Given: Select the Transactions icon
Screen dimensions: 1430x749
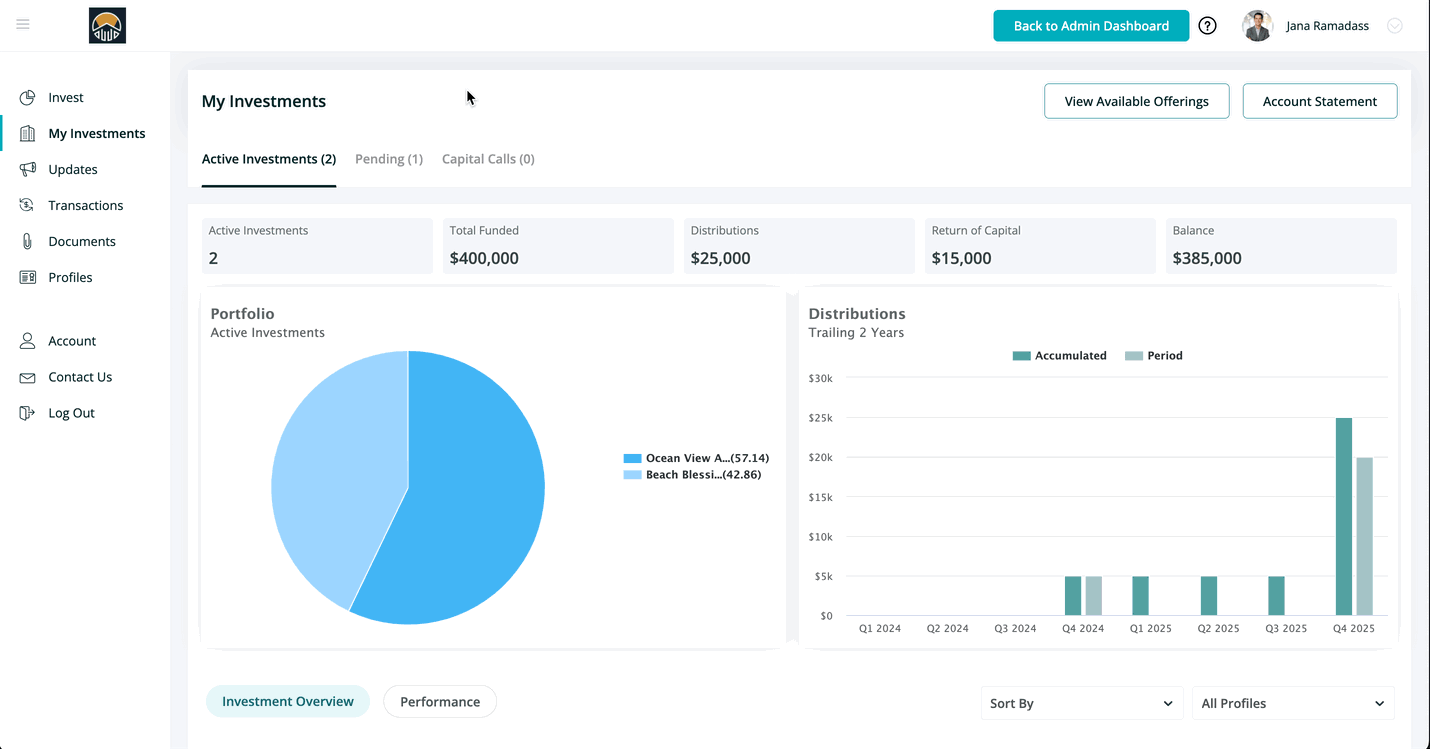Looking at the screenshot, I should click(x=29, y=205).
